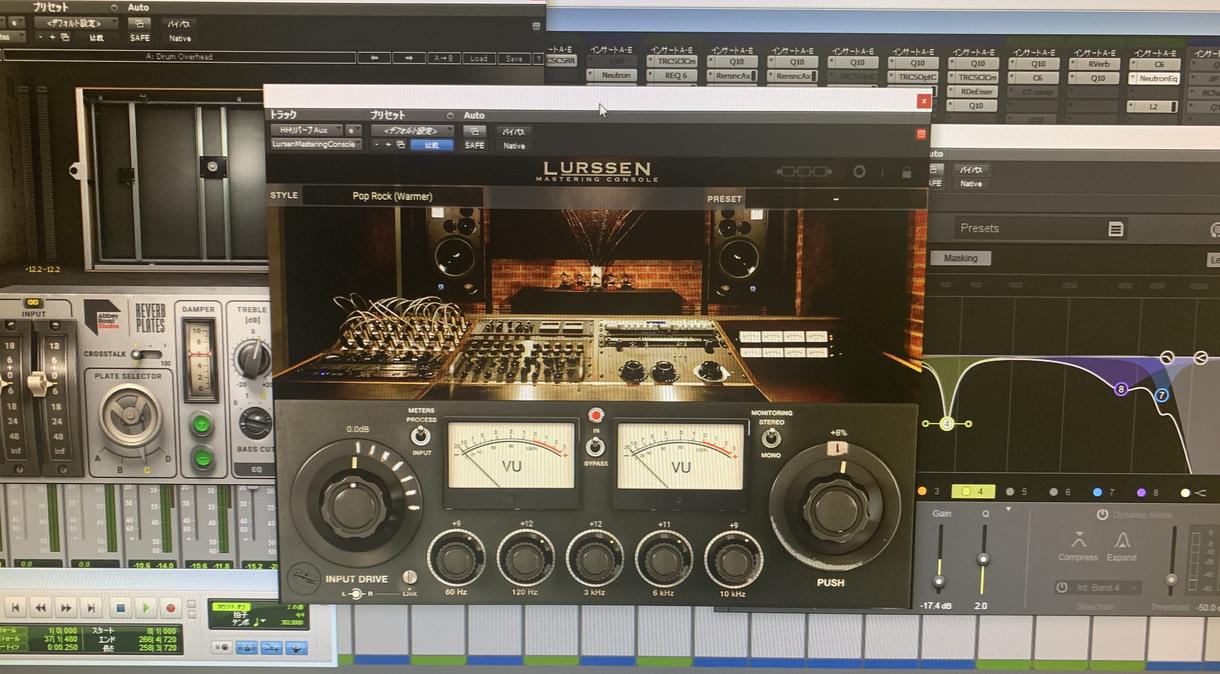
Task: Toggle Lurssen IN/BYPASS switch
Action: (596, 446)
